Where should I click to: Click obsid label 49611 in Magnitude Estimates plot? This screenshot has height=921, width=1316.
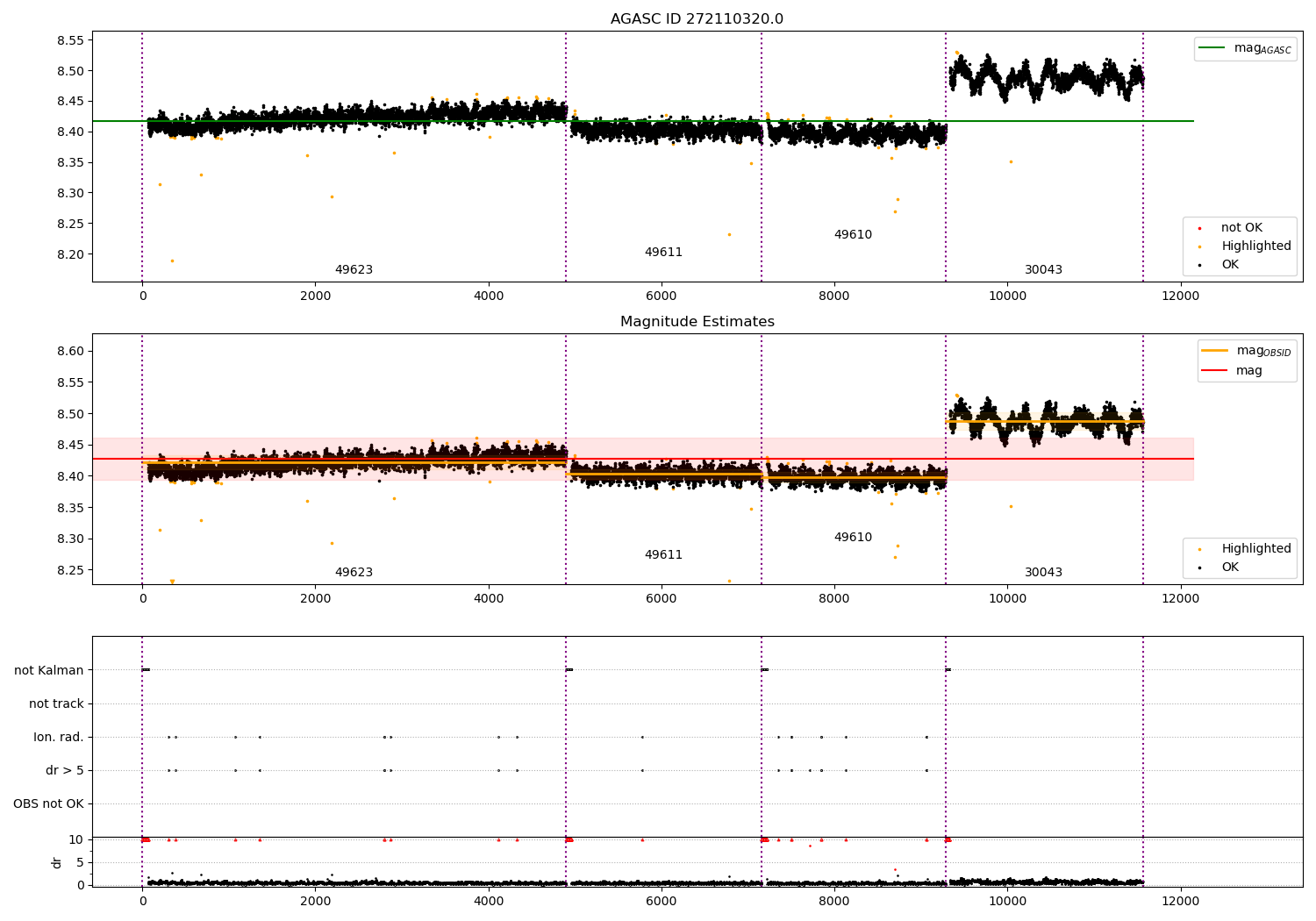(x=663, y=555)
